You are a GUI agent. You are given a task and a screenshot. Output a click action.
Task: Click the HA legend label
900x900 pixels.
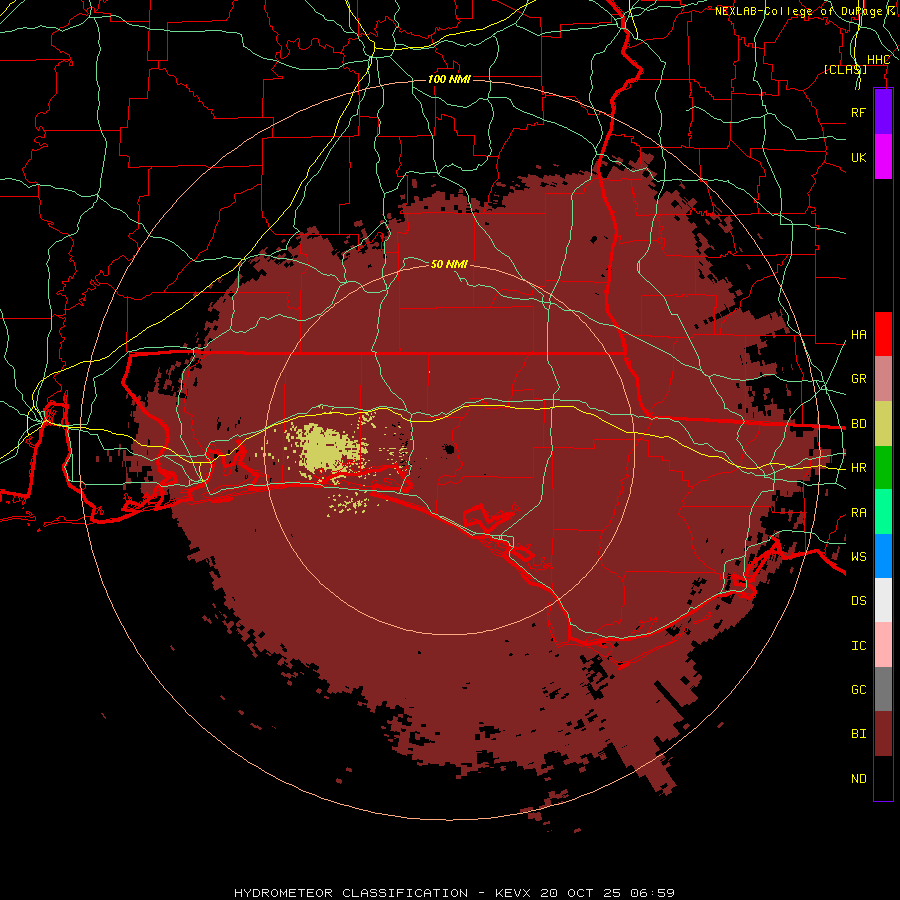[858, 334]
